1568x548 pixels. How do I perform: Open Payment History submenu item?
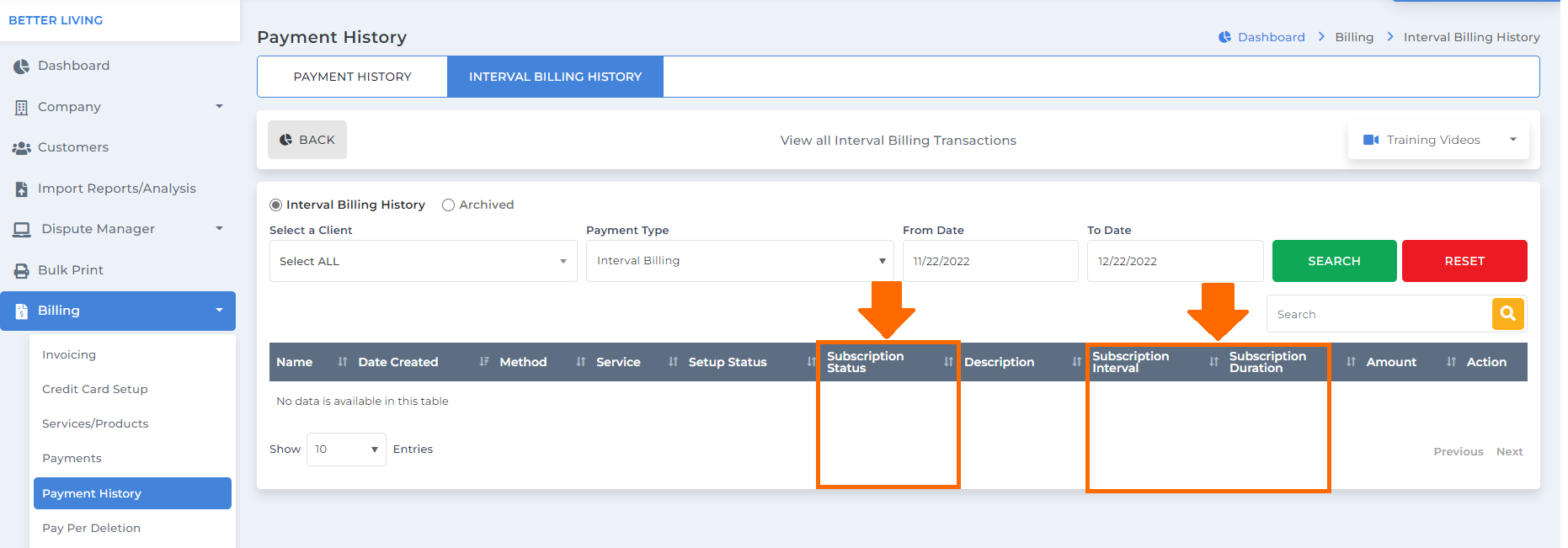tap(132, 493)
